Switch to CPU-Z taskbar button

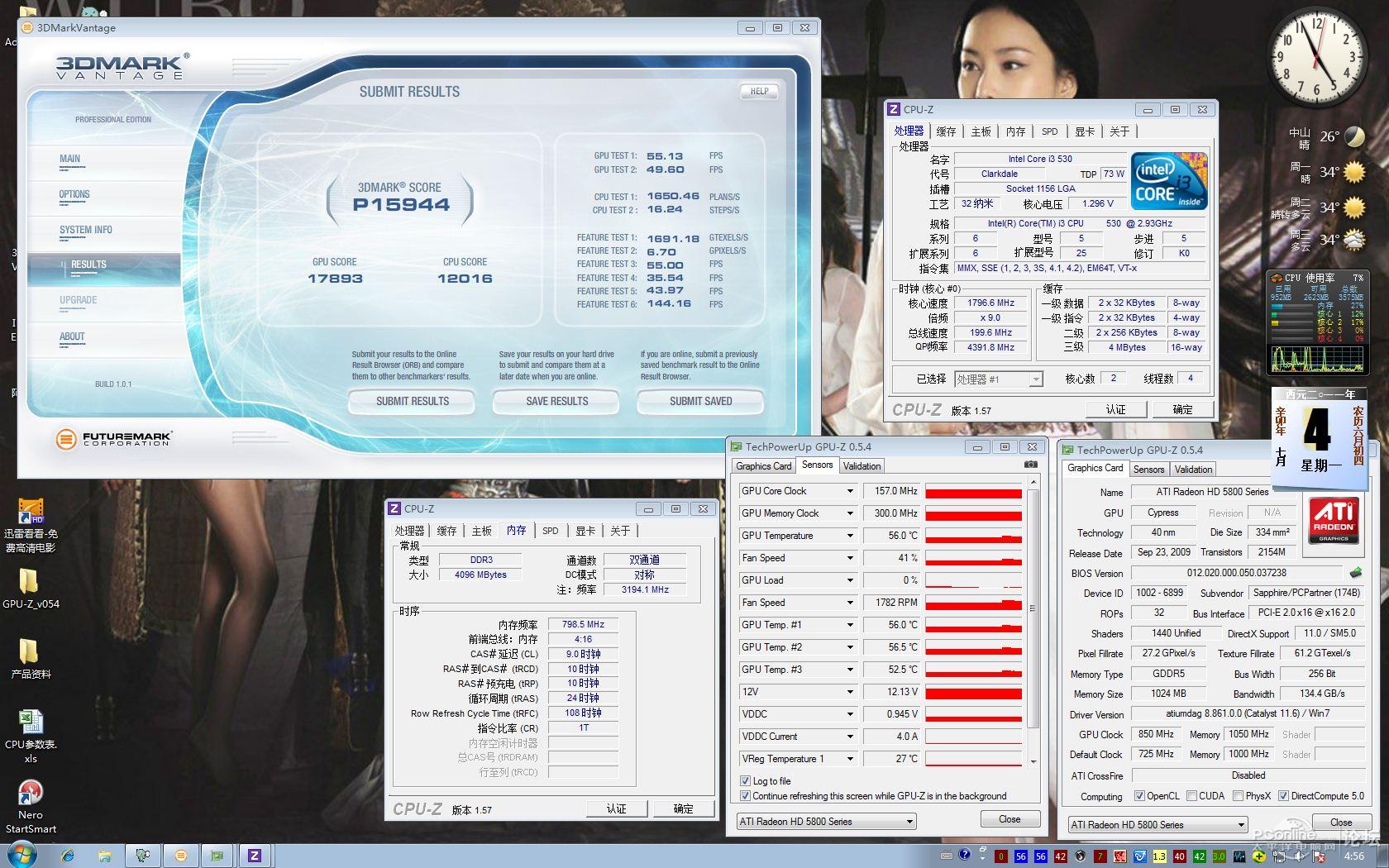pyautogui.click(x=255, y=856)
